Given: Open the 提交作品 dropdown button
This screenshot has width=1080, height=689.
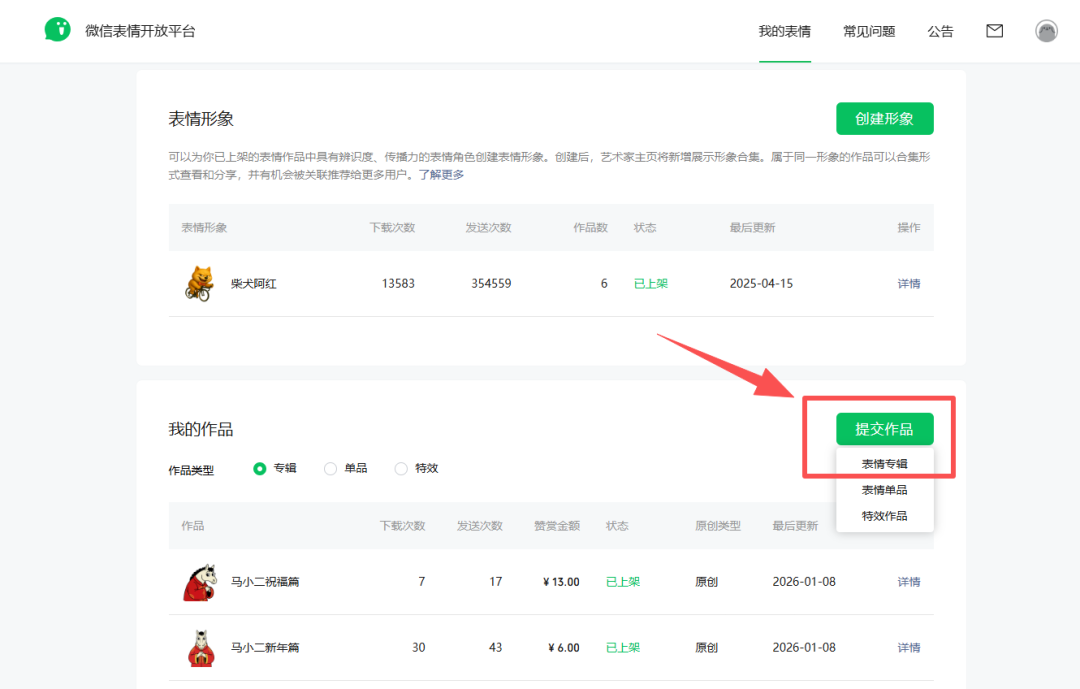Looking at the screenshot, I should 884,429.
